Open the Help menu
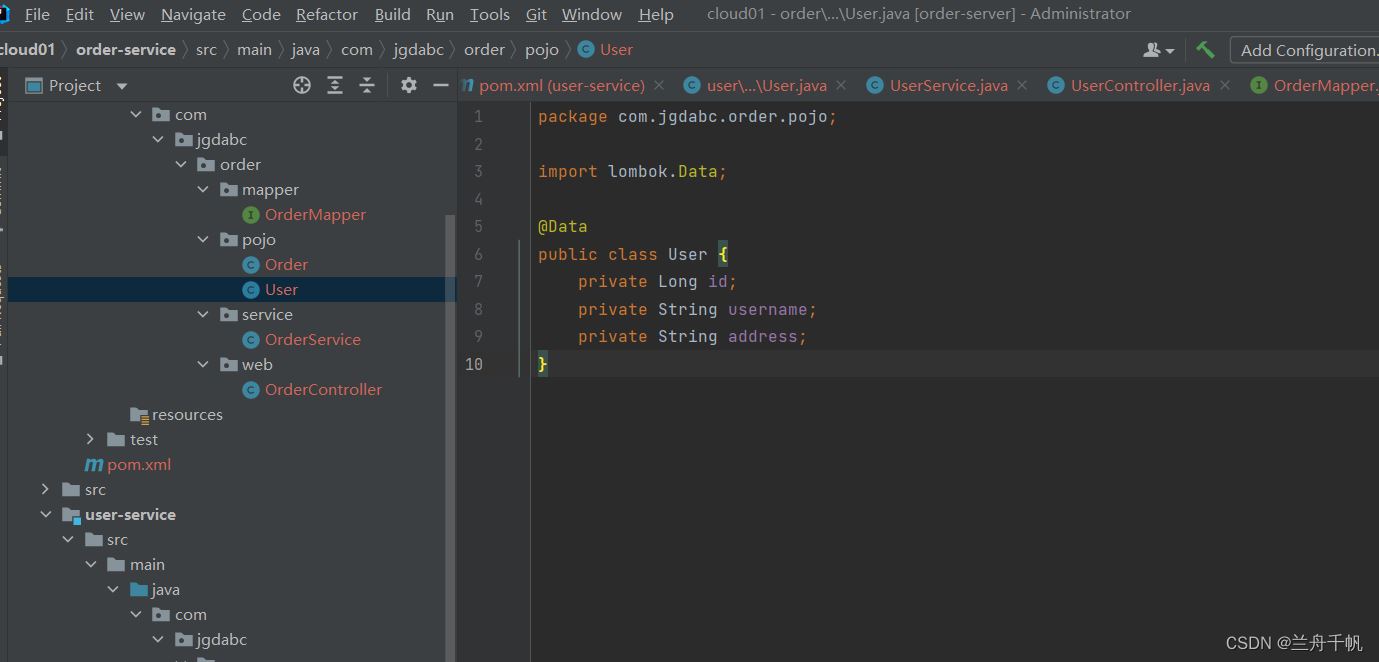 pos(656,14)
